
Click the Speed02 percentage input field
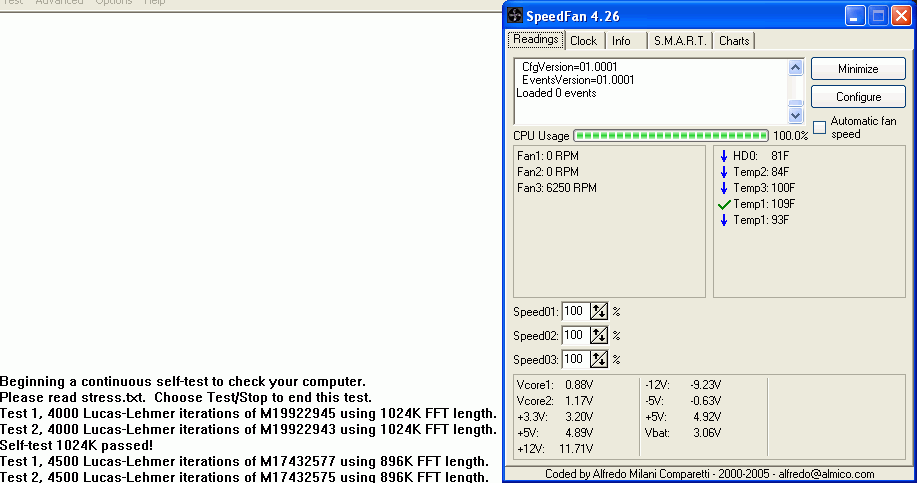click(x=575, y=335)
